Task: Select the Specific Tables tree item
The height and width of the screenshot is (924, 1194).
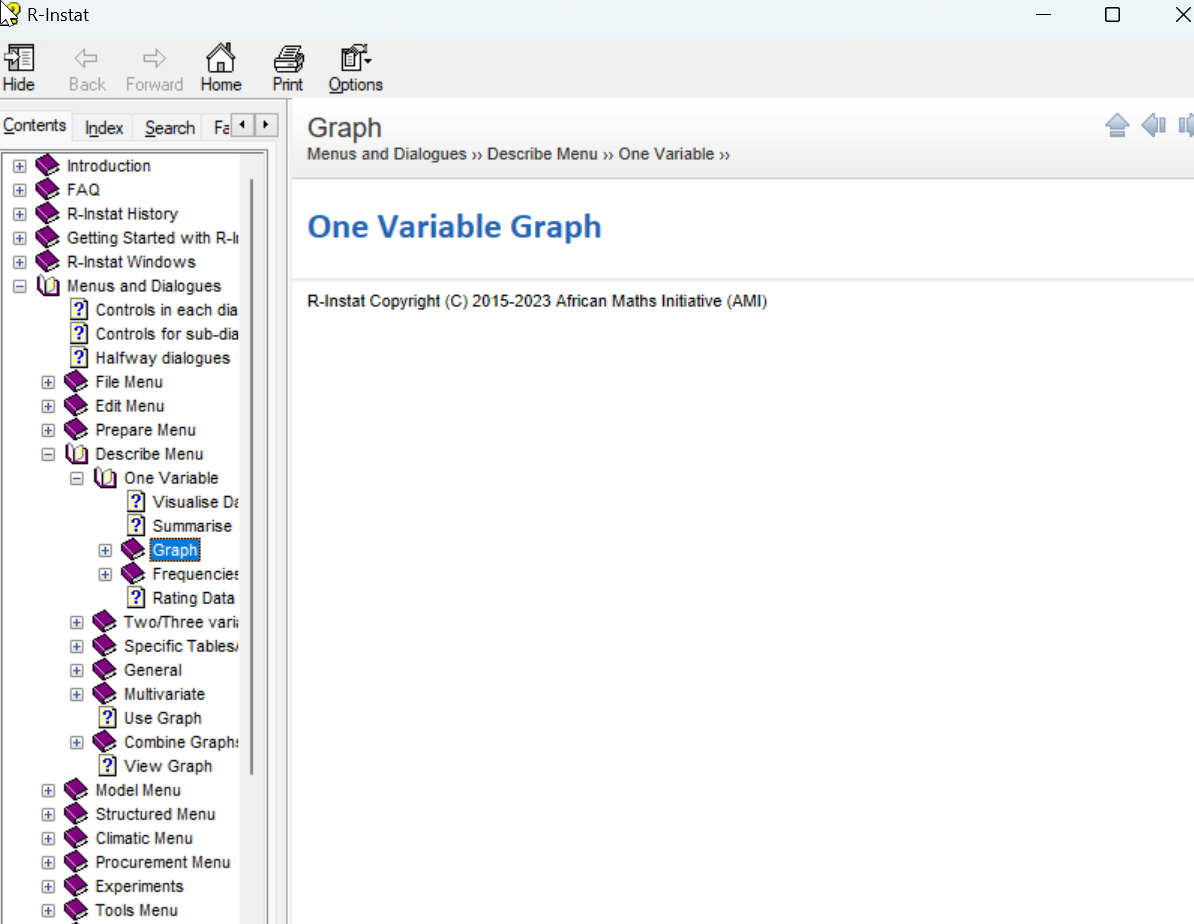Action: click(x=180, y=646)
